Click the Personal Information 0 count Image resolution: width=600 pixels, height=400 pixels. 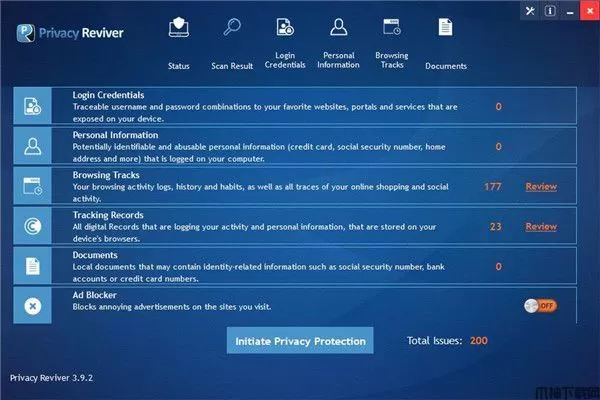[498, 147]
